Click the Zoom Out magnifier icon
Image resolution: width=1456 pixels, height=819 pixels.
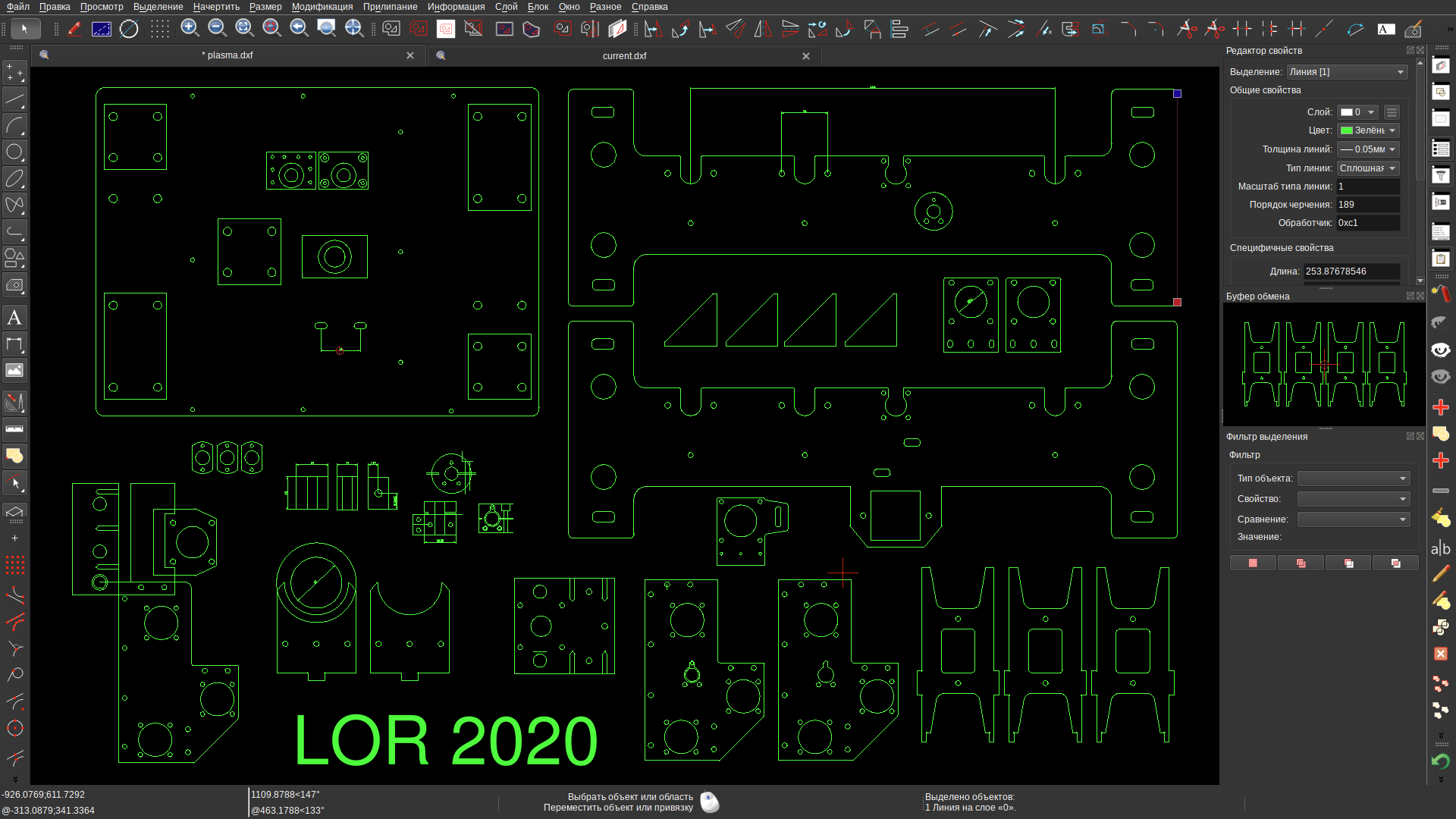[x=217, y=29]
